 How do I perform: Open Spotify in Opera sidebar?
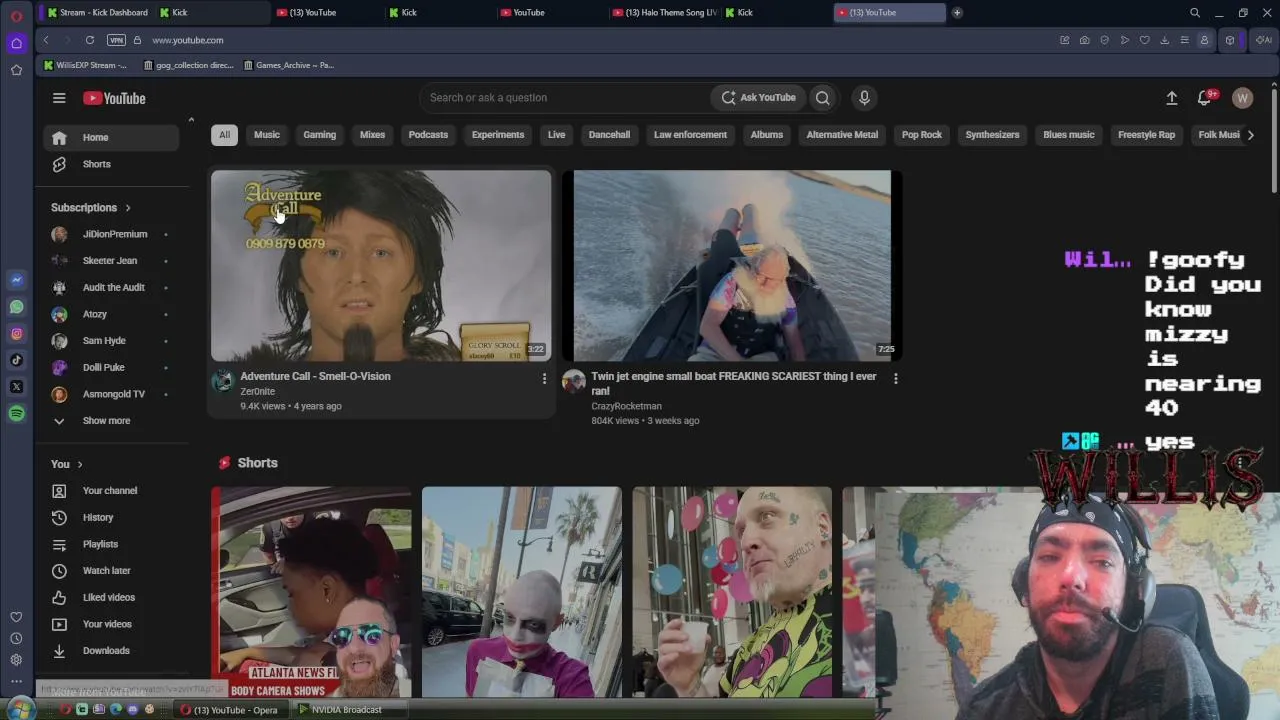(x=16, y=413)
